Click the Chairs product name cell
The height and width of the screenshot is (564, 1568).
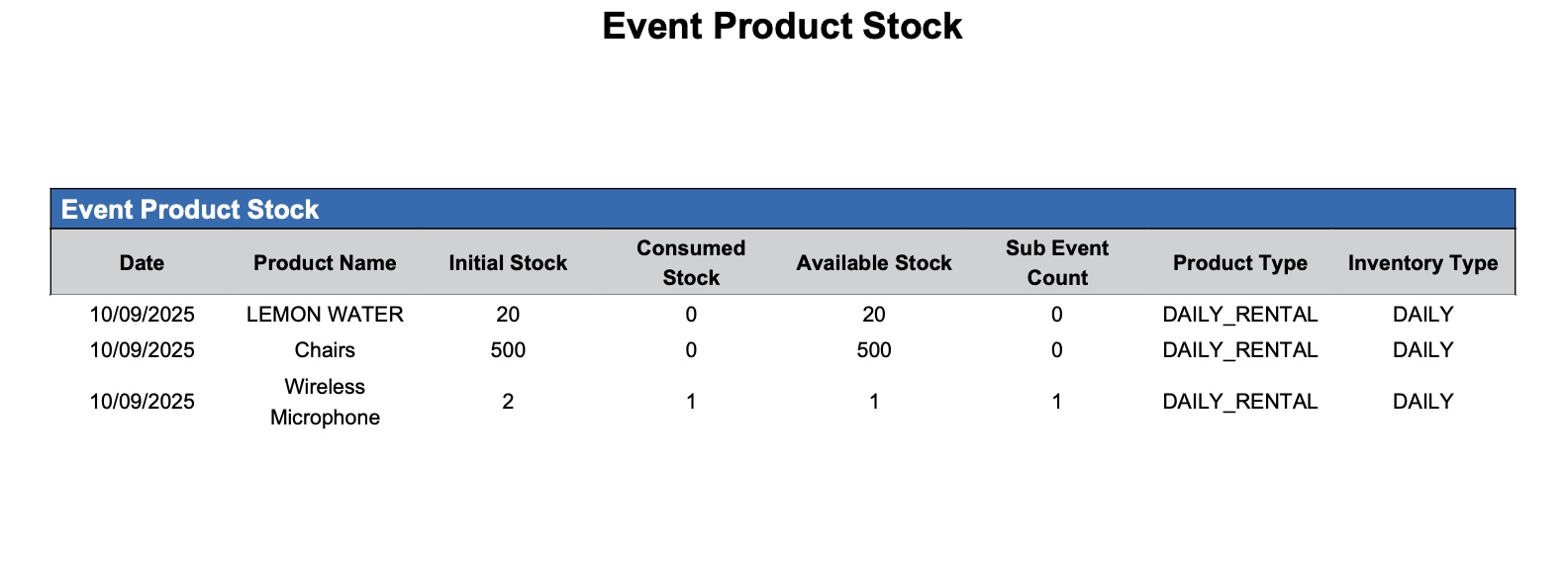tap(325, 350)
